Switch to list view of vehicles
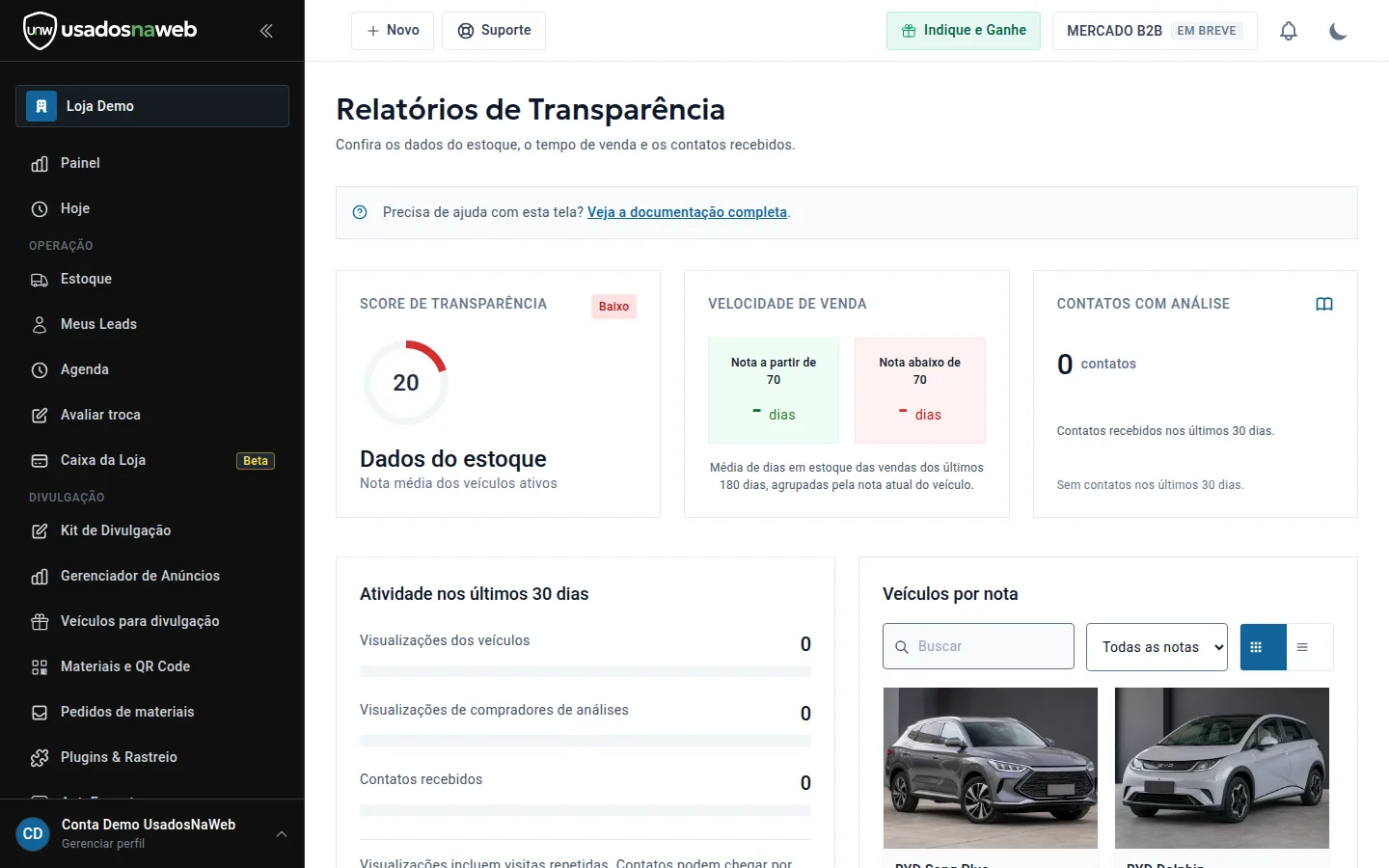This screenshot has width=1389, height=868. [1309, 647]
